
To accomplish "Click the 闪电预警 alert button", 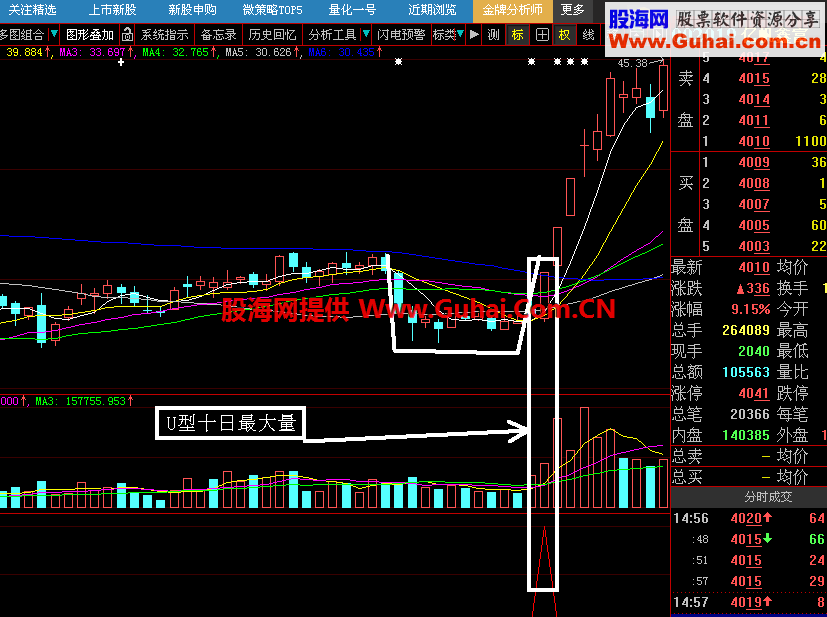I will (x=401, y=35).
